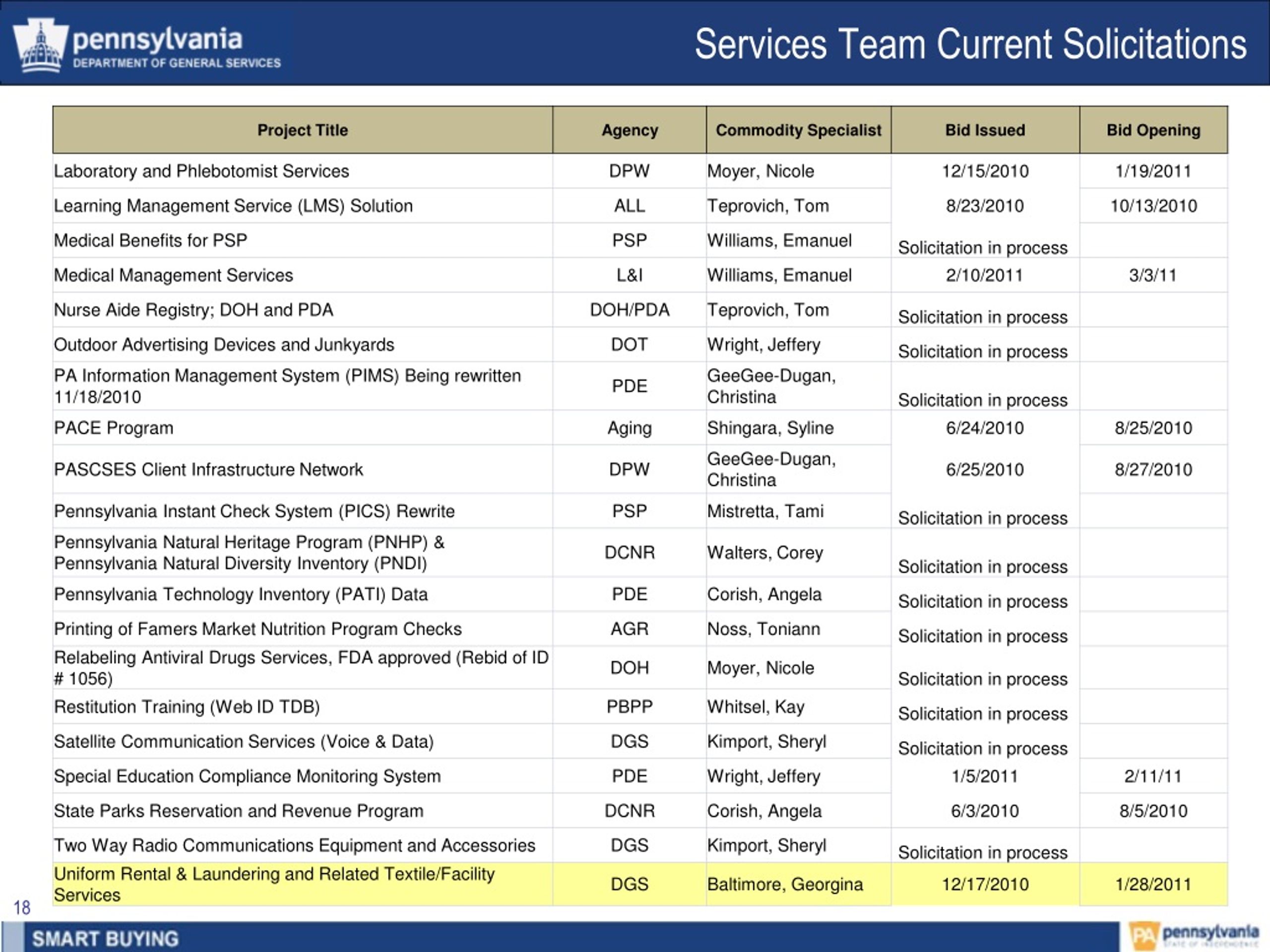Click the ALL agency cell
The width and height of the screenshot is (1270, 952).
tap(630, 205)
